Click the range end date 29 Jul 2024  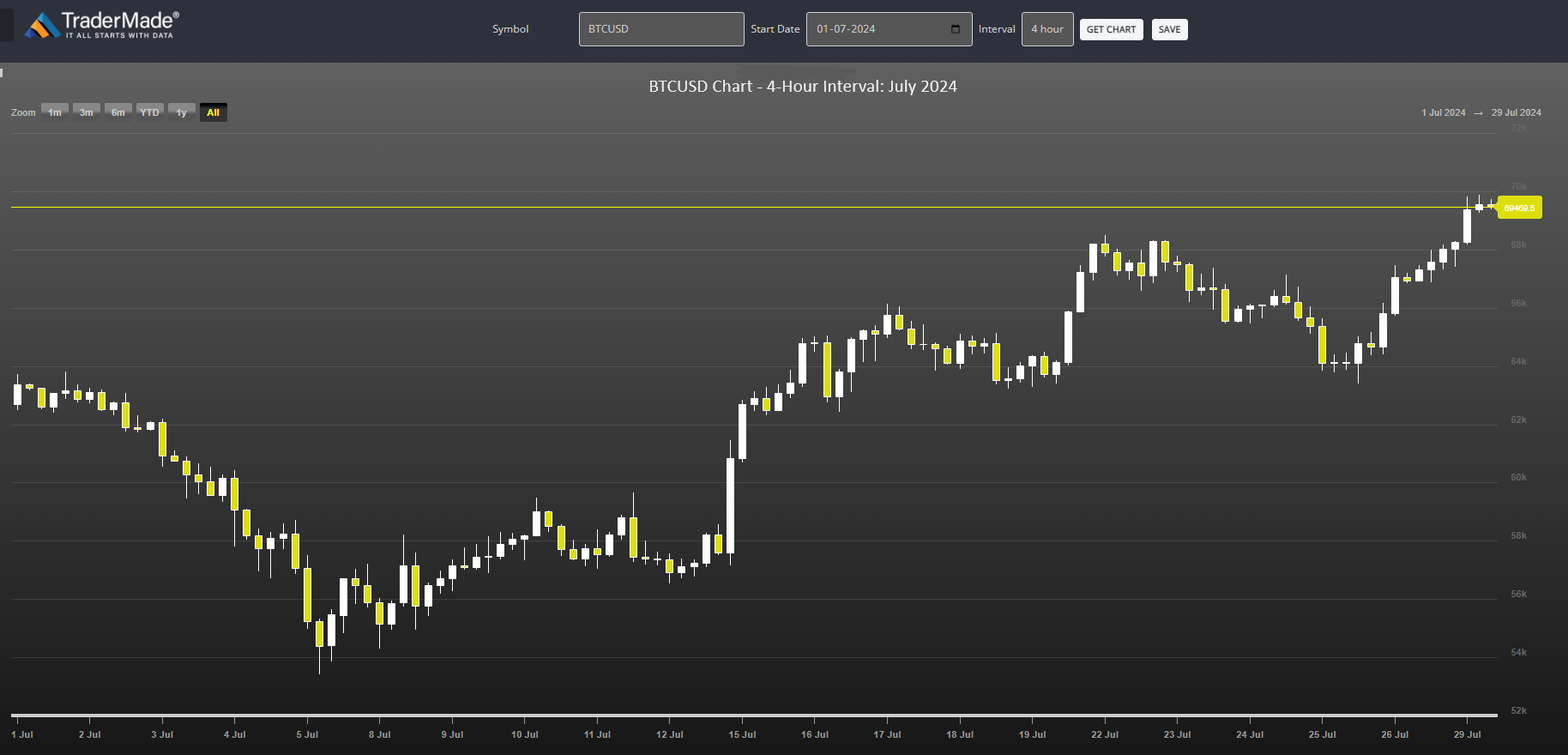(x=1516, y=112)
